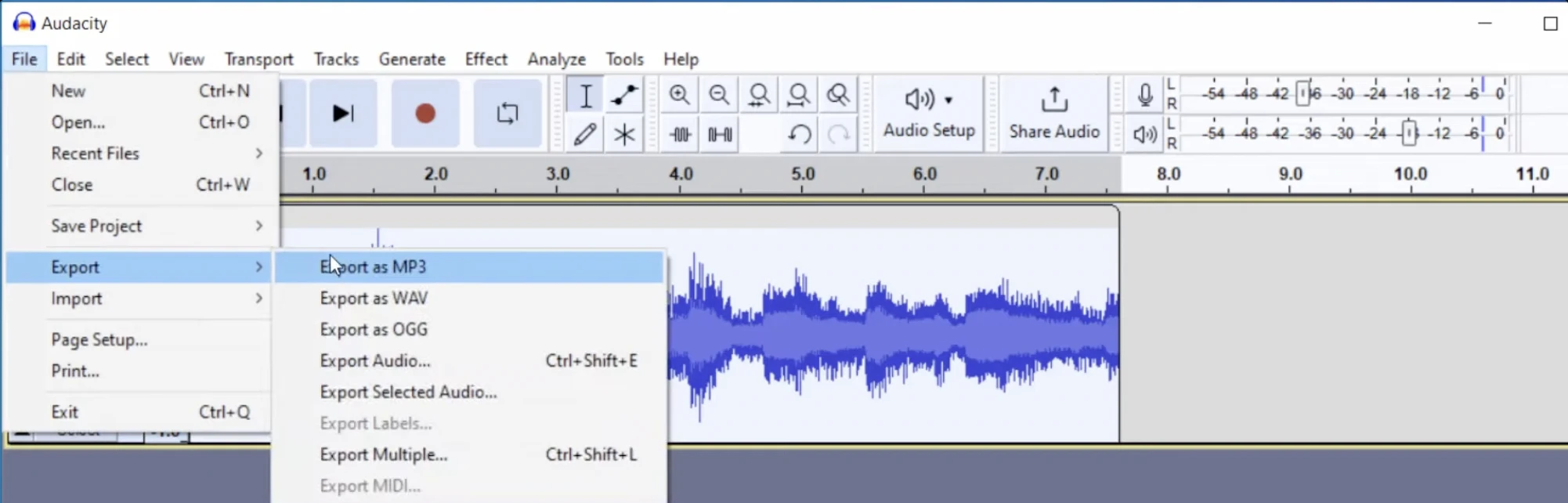1568x503 pixels.
Task: Click the Share Audio button
Action: pos(1054,114)
